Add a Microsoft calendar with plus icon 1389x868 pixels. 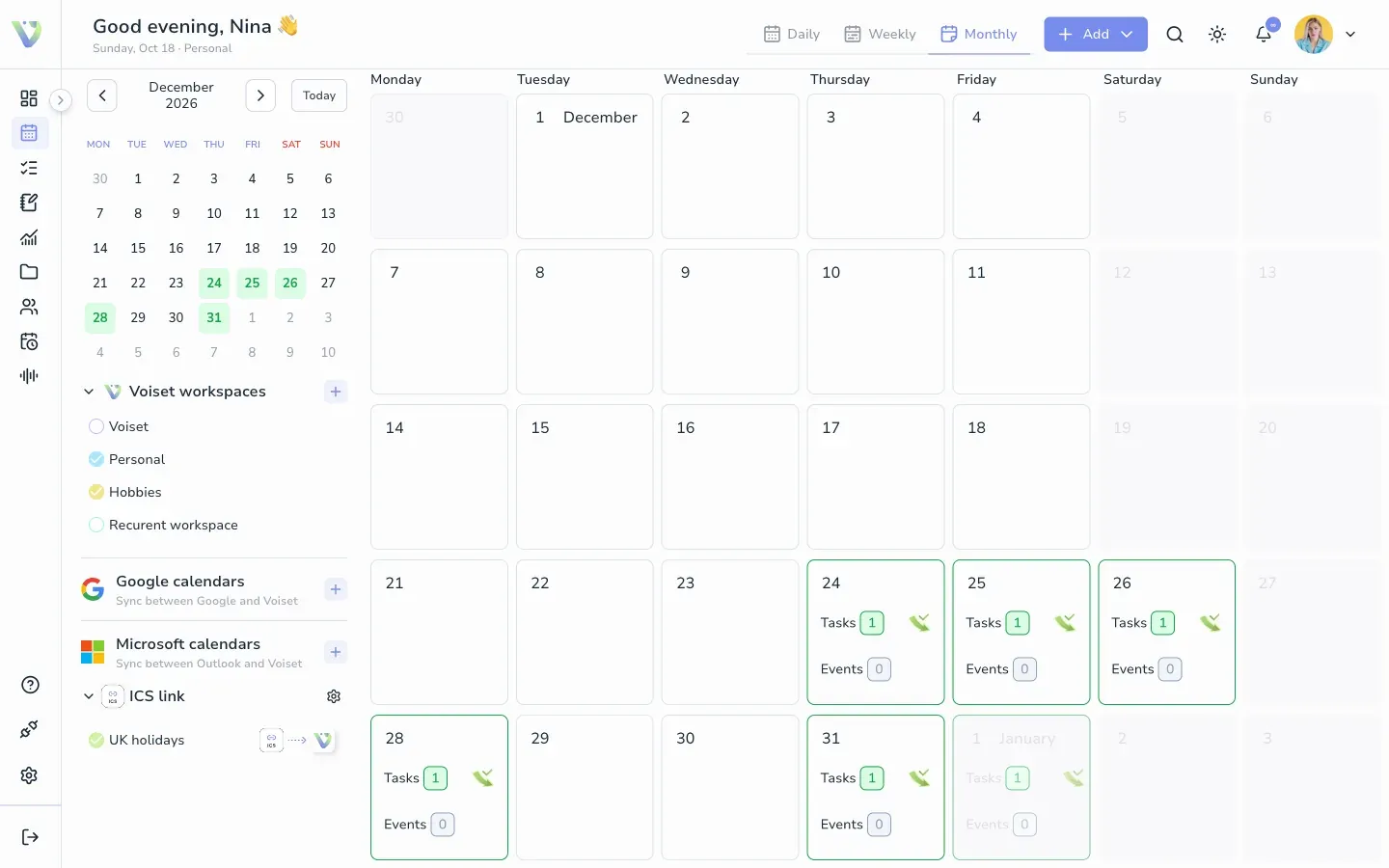(336, 652)
